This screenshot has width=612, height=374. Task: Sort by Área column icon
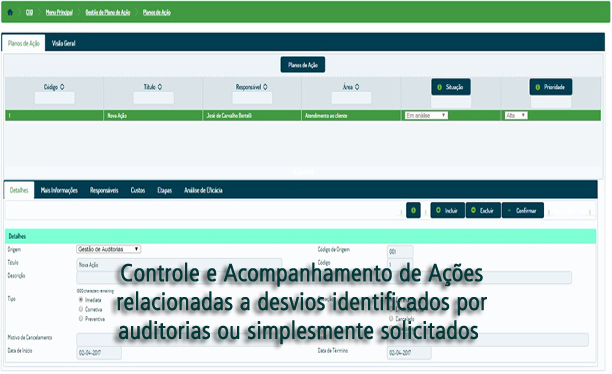pos(357,87)
